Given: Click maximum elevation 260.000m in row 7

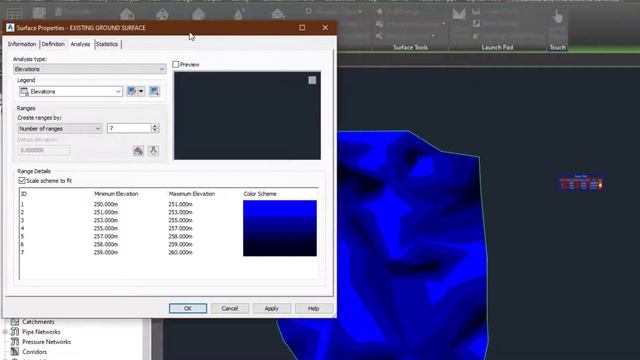Looking at the screenshot, I should [180, 252].
